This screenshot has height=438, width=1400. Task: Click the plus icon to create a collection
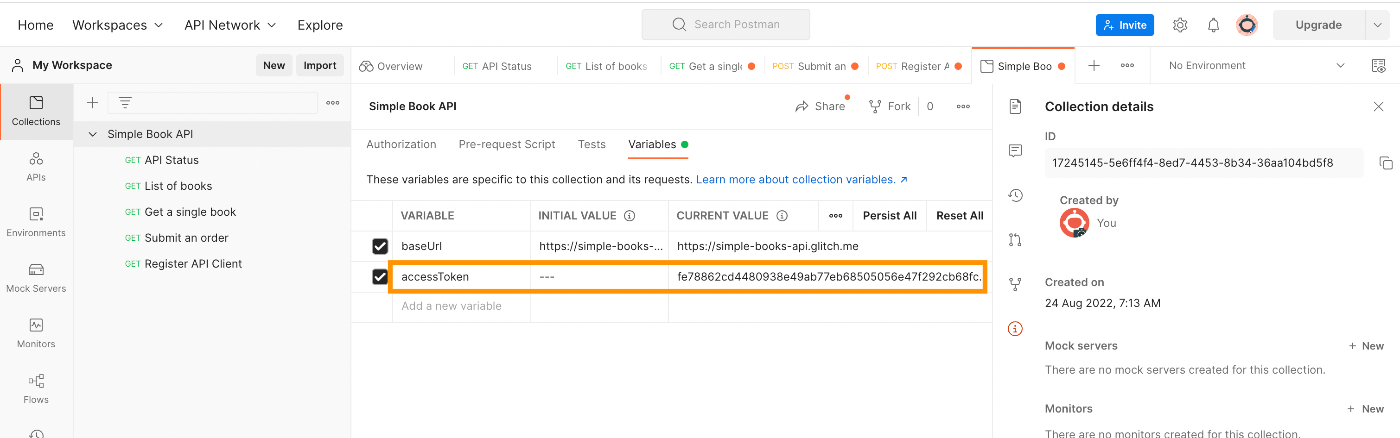click(92, 102)
